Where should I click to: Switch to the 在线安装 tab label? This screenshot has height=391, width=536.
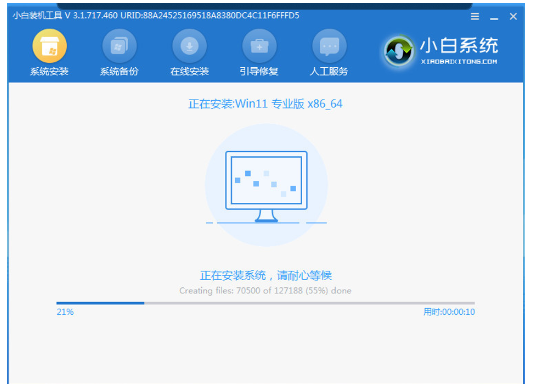(189, 71)
